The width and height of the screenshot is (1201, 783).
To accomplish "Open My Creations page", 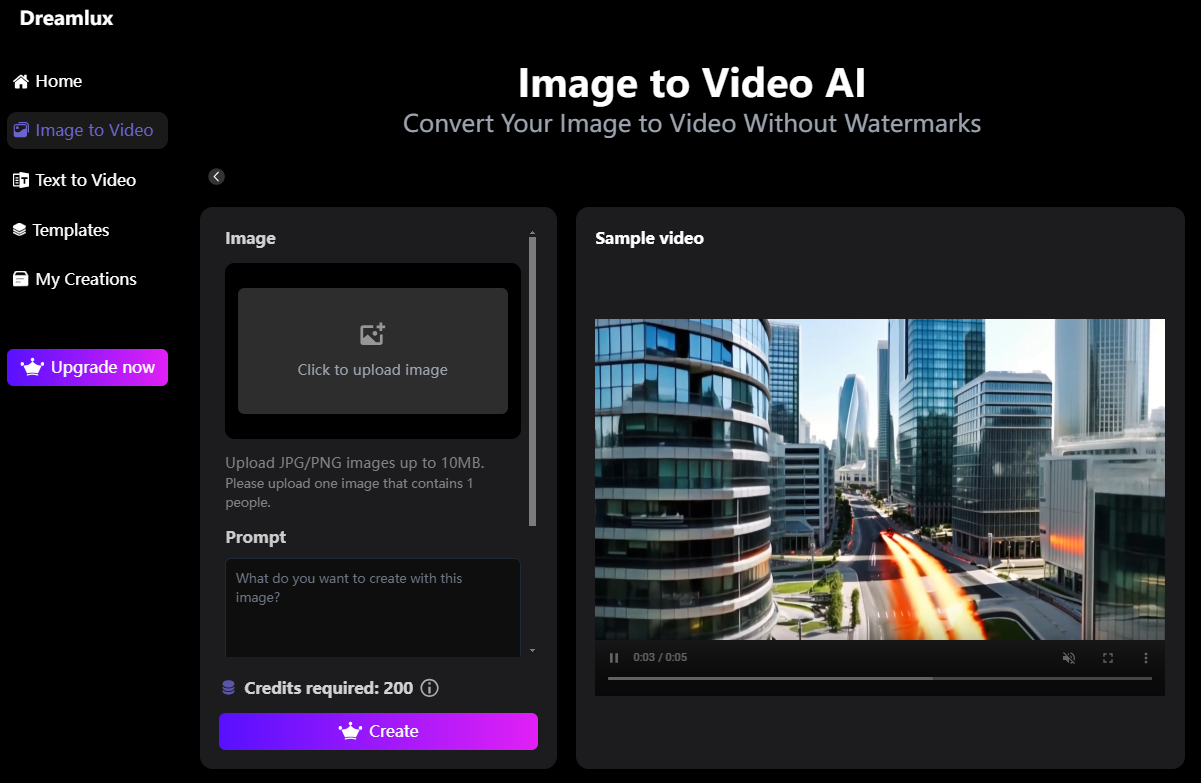I will coord(74,279).
